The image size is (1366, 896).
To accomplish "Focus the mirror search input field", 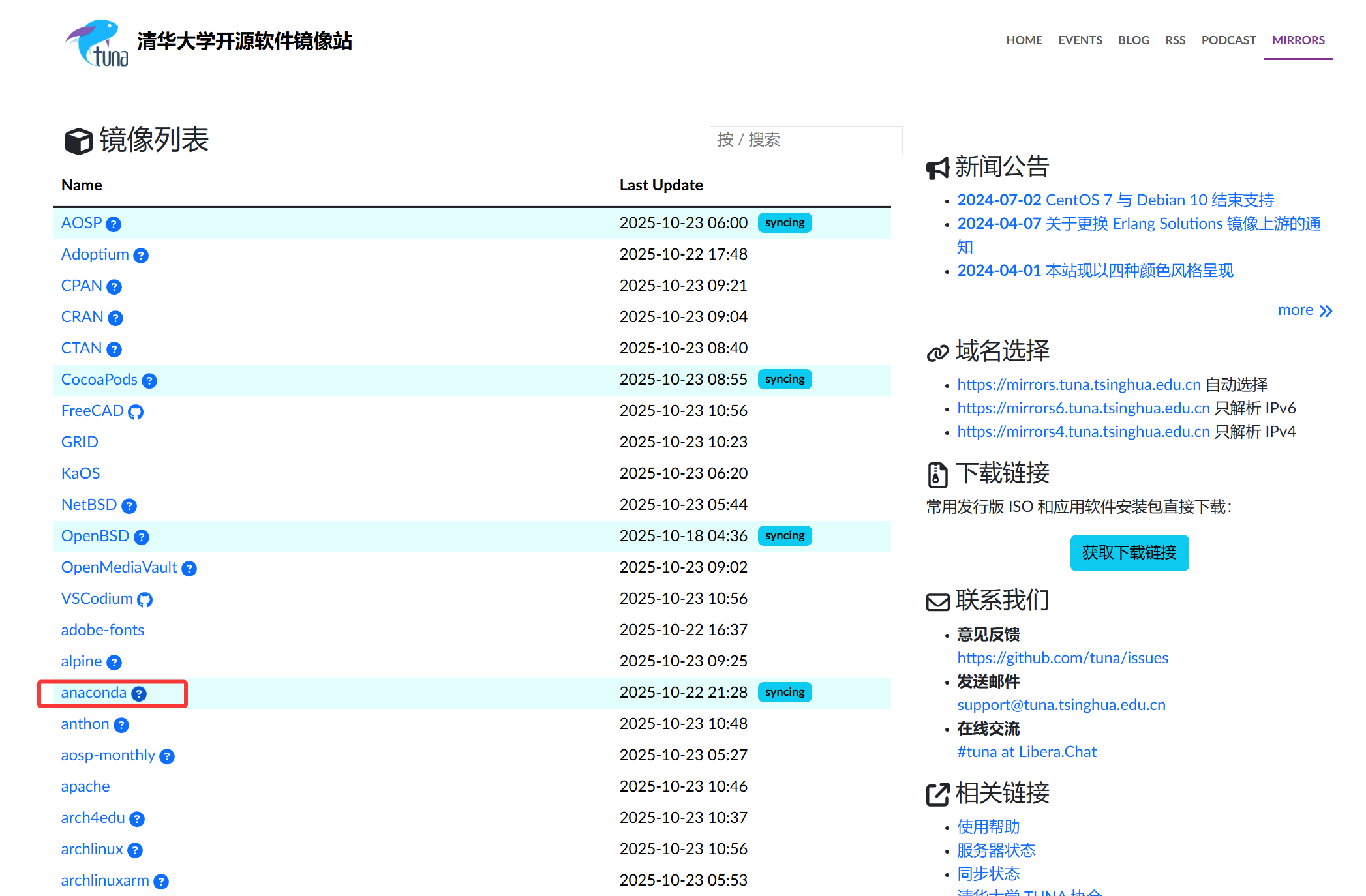I will tap(806, 140).
